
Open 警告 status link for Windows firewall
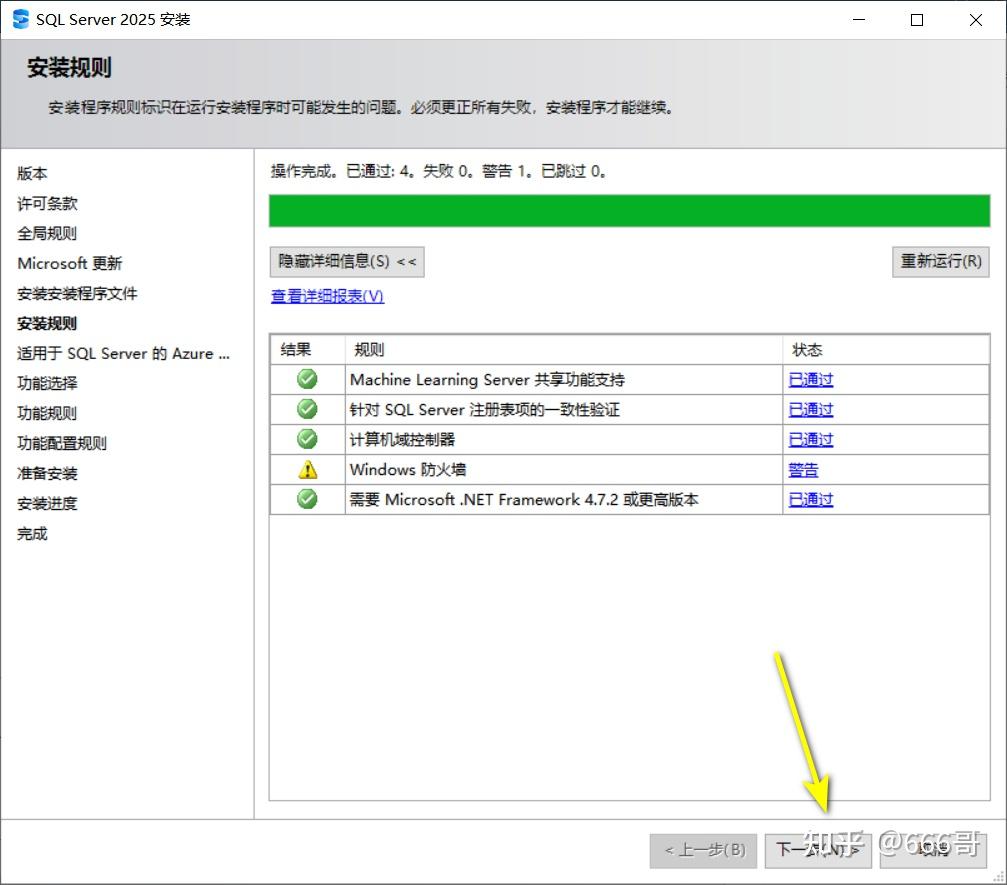[803, 470]
